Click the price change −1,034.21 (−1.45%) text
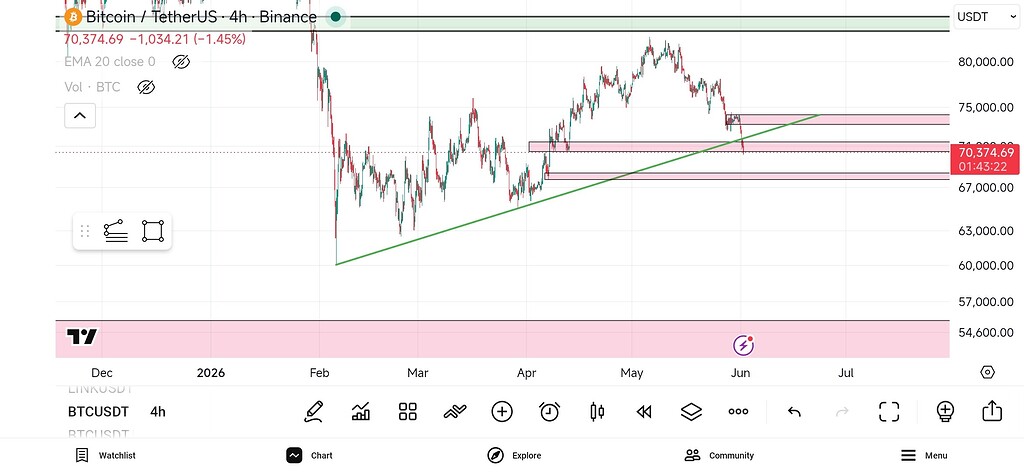The width and height of the screenshot is (1024, 472). click(188, 40)
